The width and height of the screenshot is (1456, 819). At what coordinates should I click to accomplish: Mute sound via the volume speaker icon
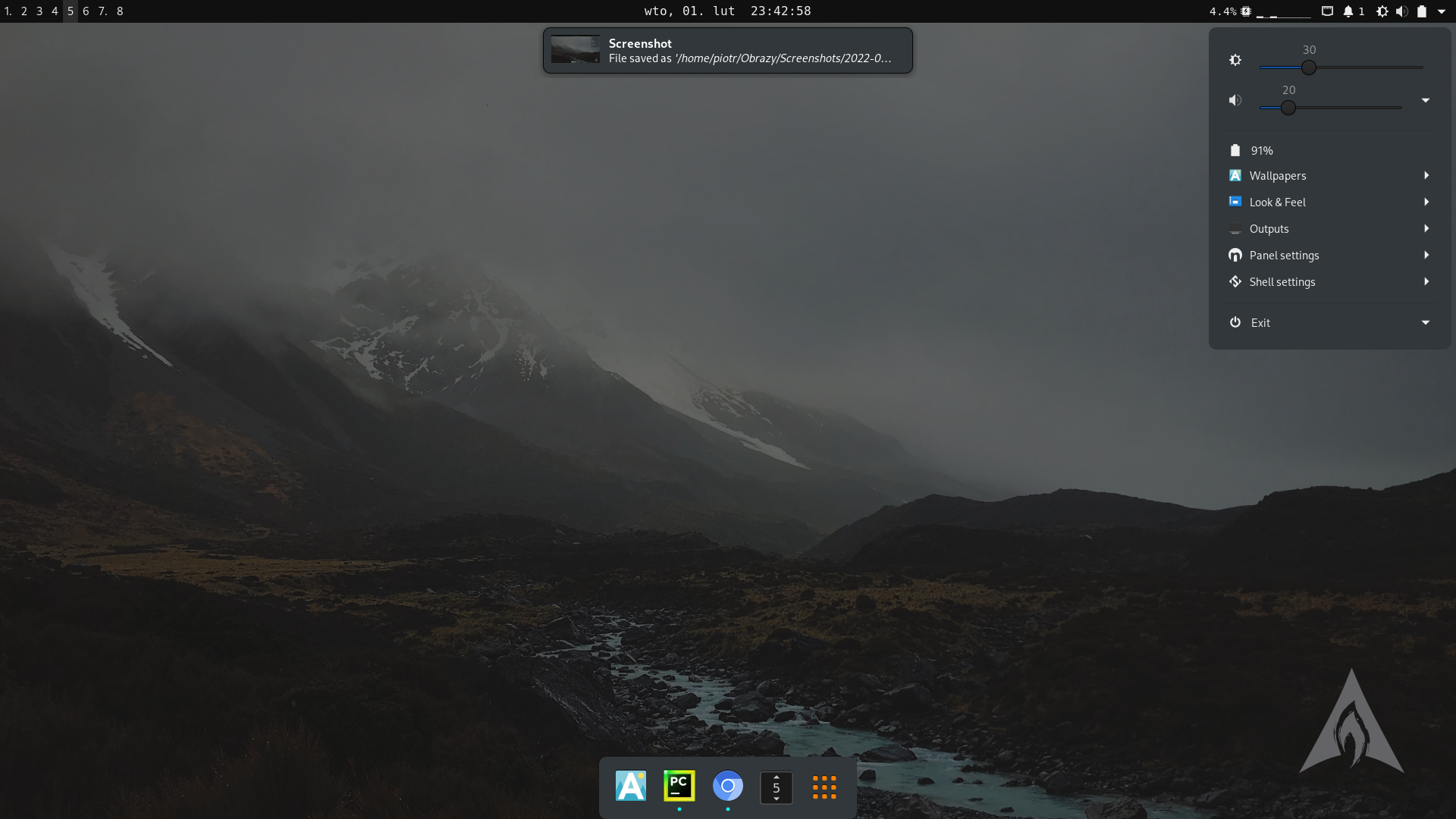pos(1235,100)
